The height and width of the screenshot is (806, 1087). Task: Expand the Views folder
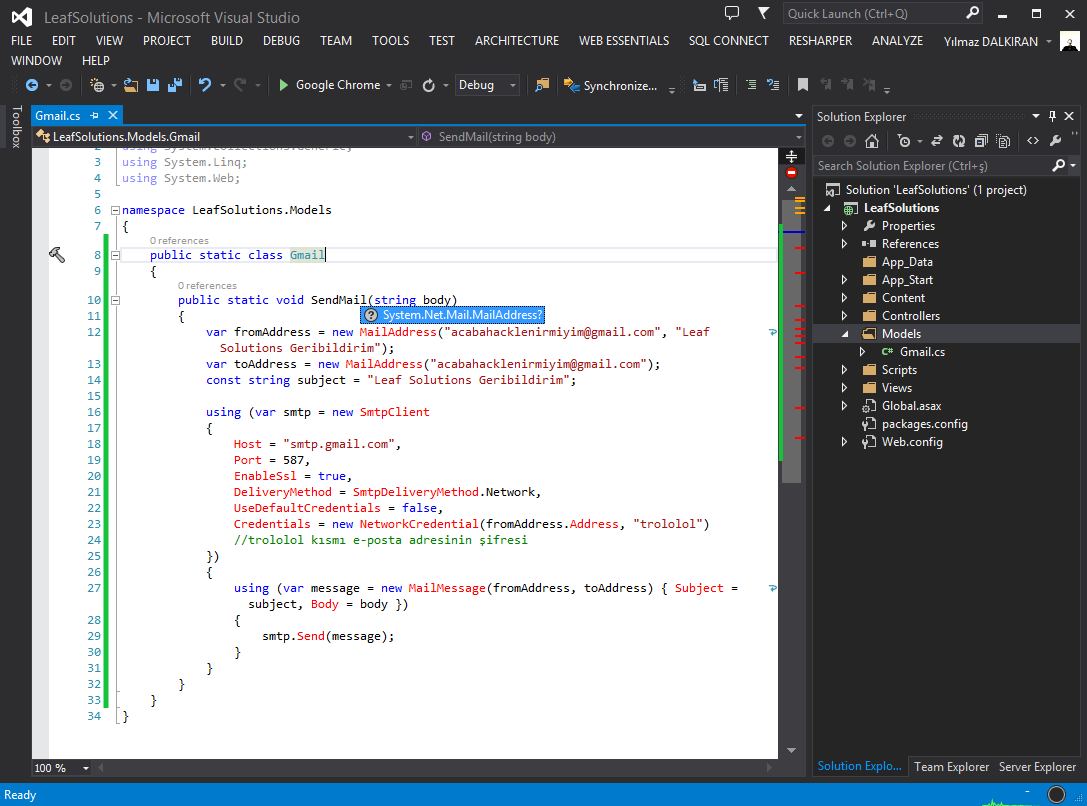pos(844,388)
